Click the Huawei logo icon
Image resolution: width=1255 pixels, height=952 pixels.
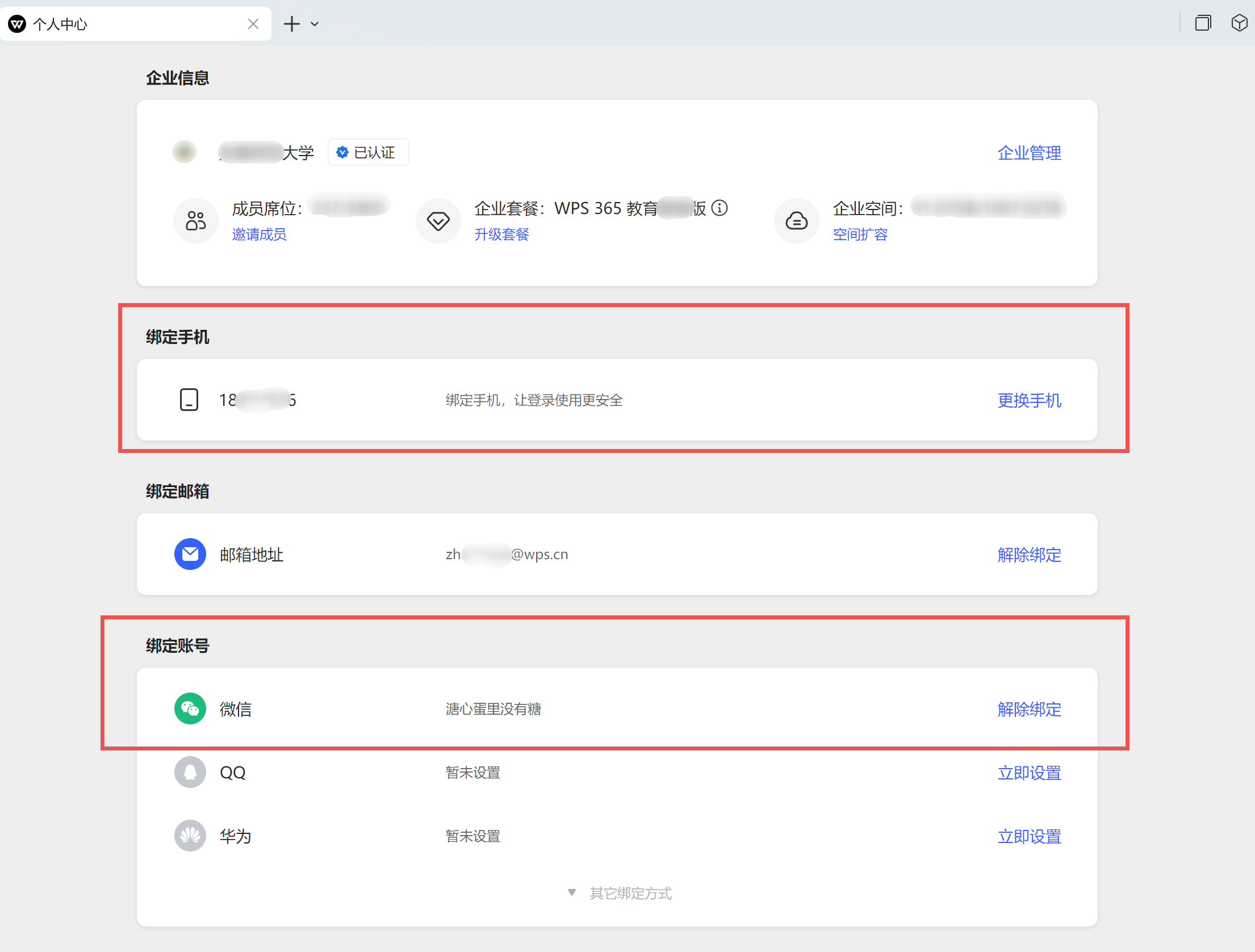pos(190,836)
